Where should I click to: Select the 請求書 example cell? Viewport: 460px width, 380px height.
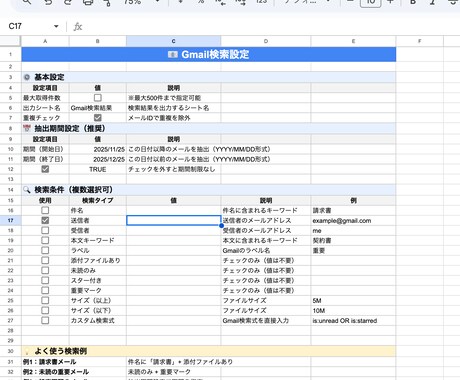353,210
